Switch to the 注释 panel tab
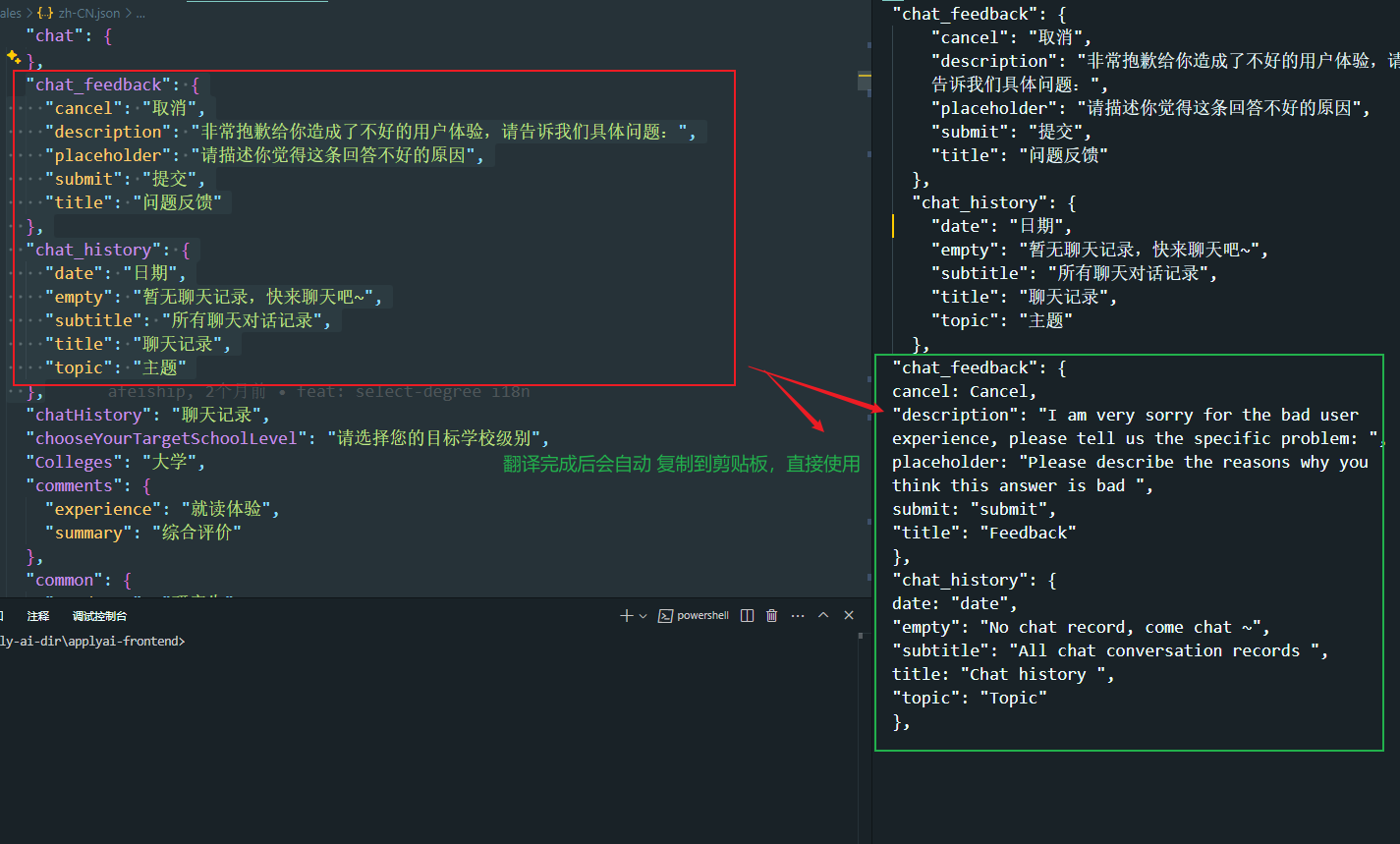This screenshot has height=844, width=1400. [x=38, y=616]
